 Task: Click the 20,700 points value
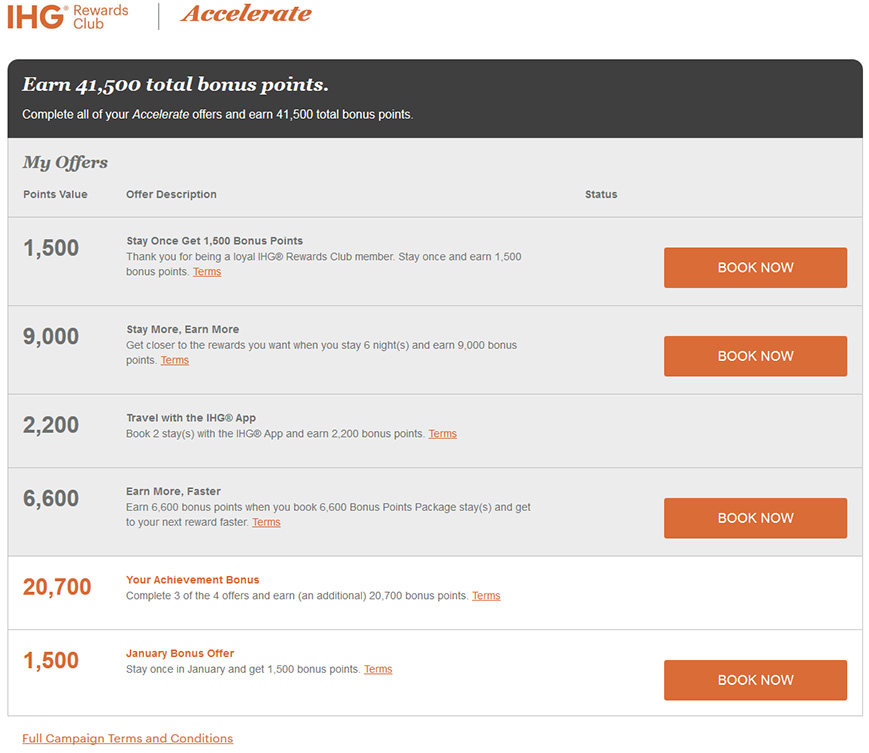[x=57, y=587]
